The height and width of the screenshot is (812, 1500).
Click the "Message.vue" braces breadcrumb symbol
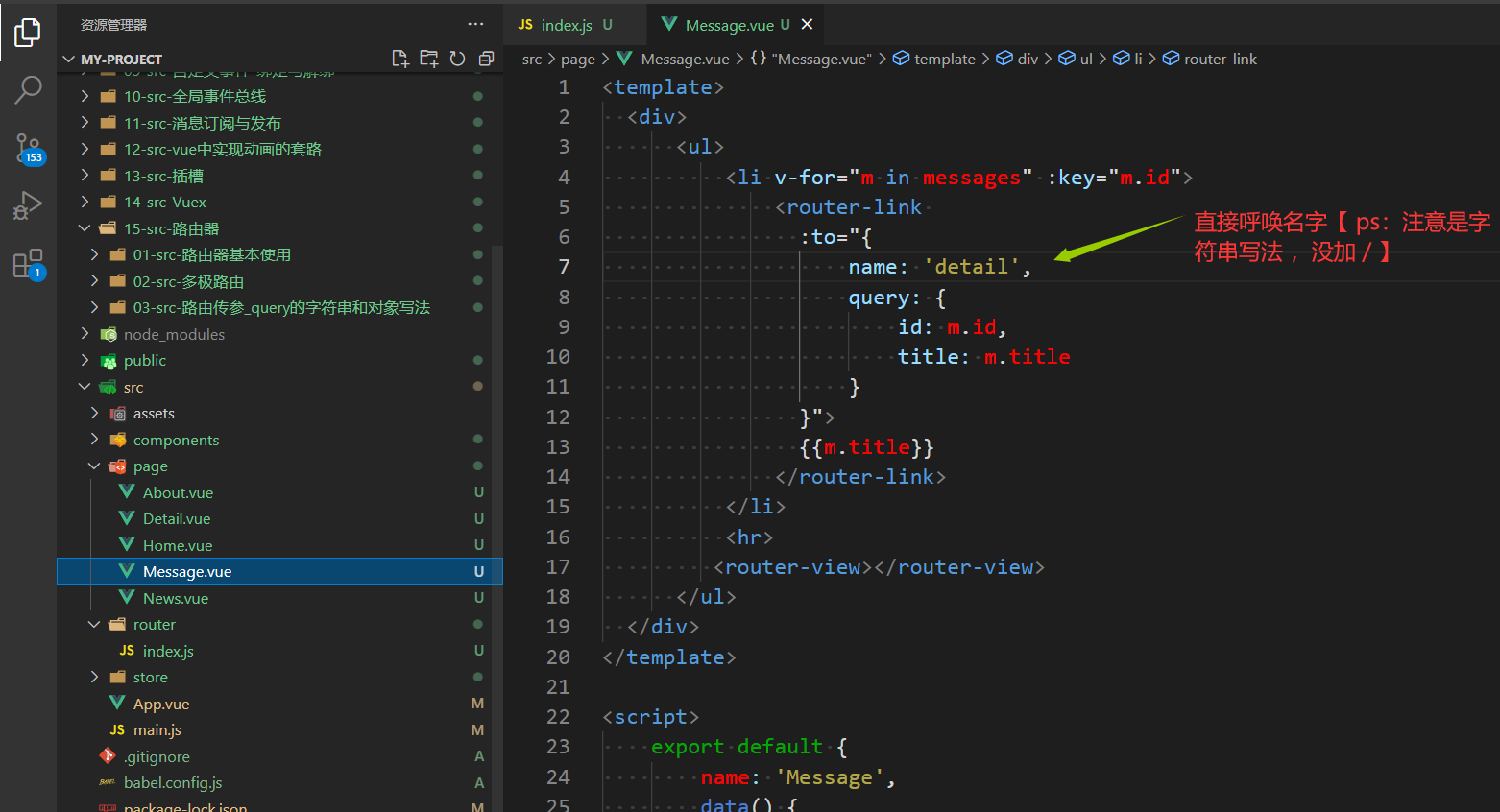point(810,59)
